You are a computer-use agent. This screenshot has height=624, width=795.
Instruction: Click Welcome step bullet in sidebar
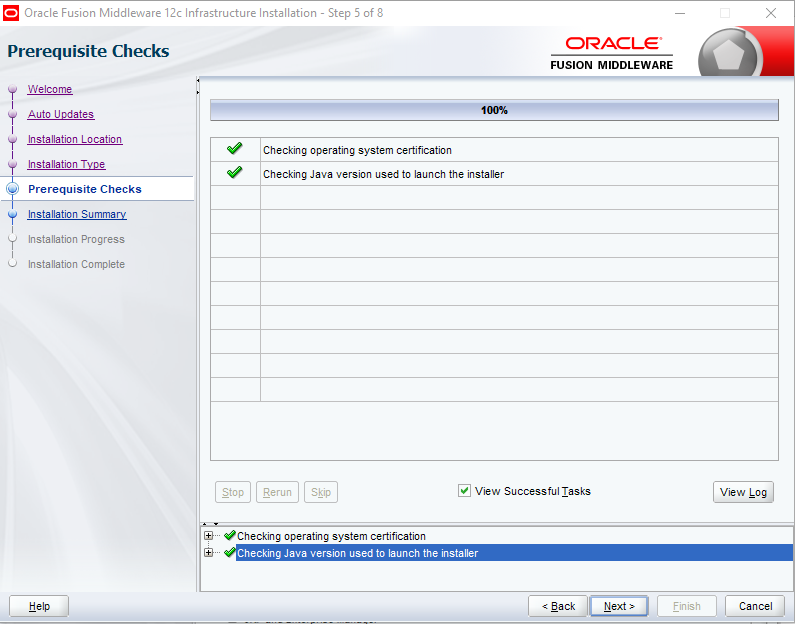click(13, 89)
